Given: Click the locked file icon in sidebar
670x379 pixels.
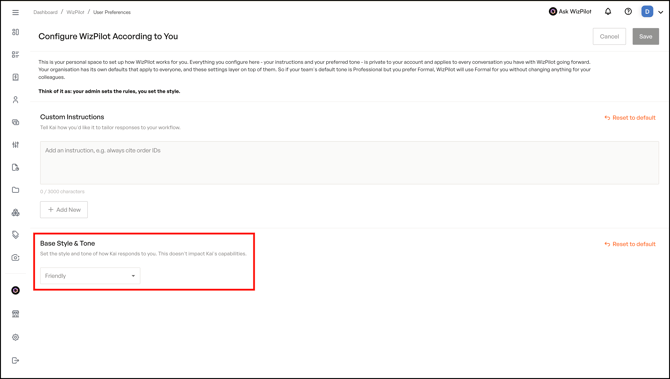Looking at the screenshot, I should coord(15,167).
